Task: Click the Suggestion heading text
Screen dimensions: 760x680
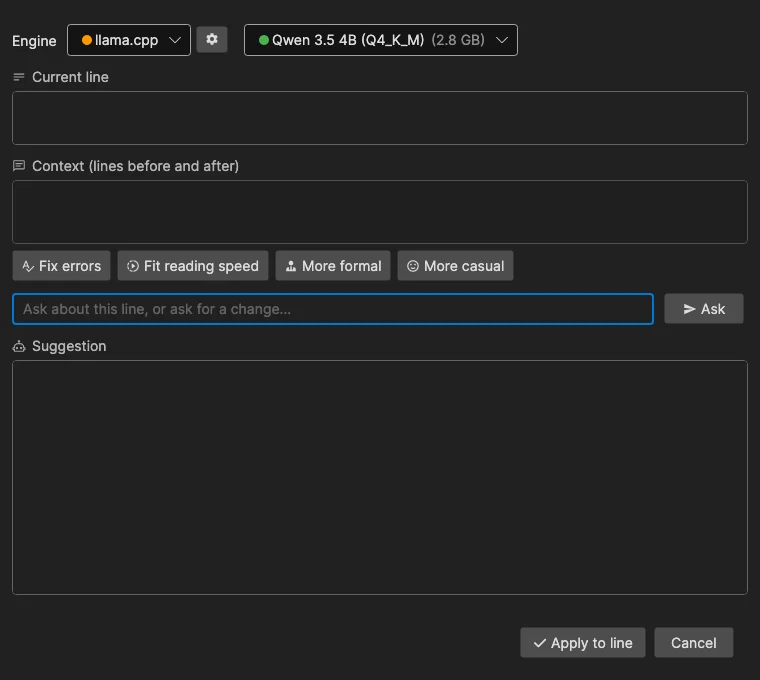Action: pos(69,346)
